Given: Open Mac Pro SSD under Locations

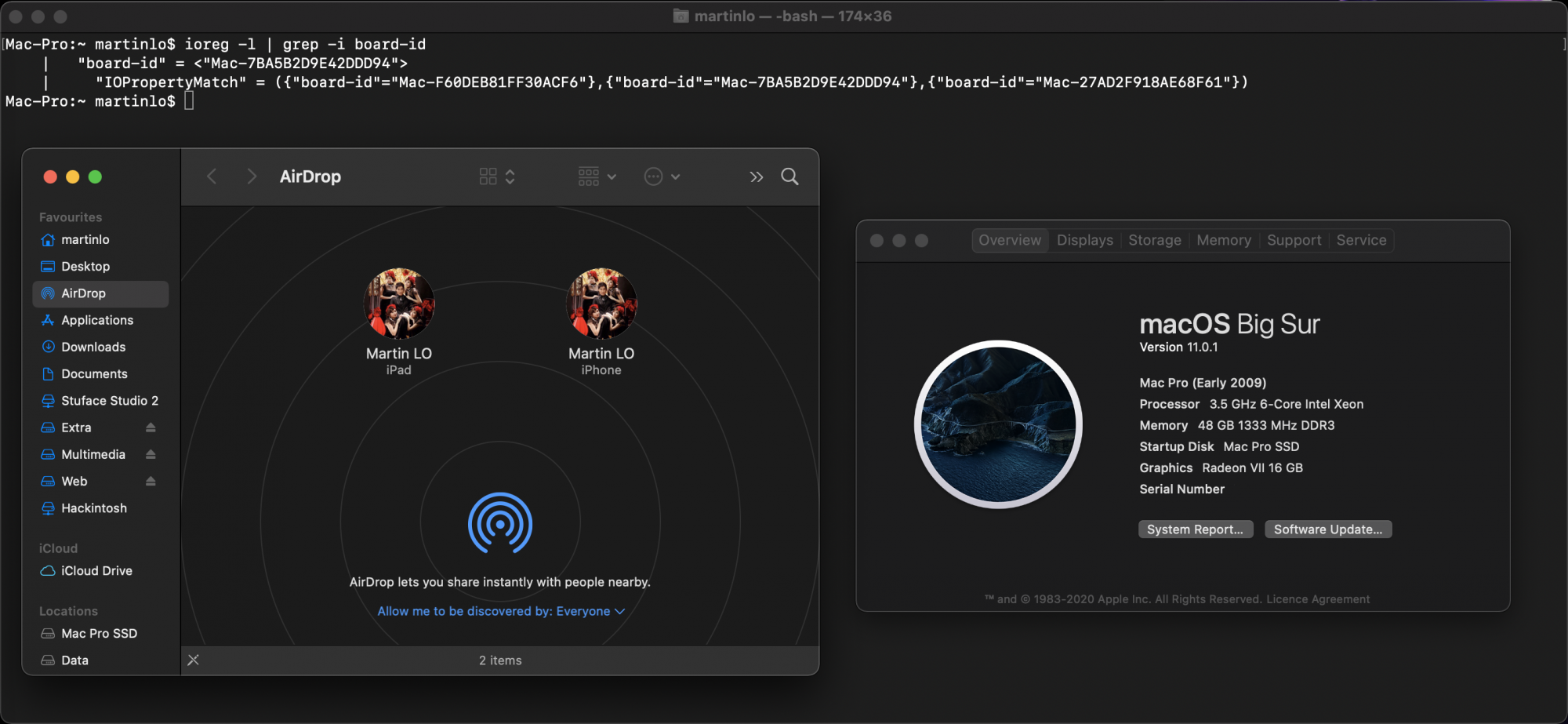Looking at the screenshot, I should click(100, 634).
